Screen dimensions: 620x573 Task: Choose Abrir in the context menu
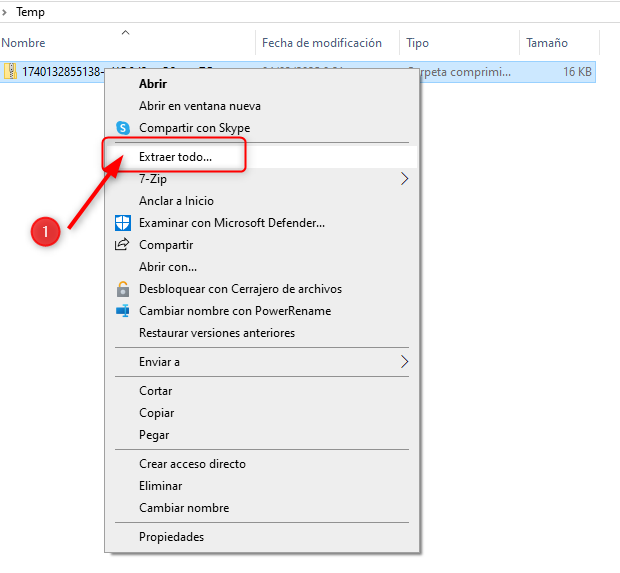click(x=153, y=84)
